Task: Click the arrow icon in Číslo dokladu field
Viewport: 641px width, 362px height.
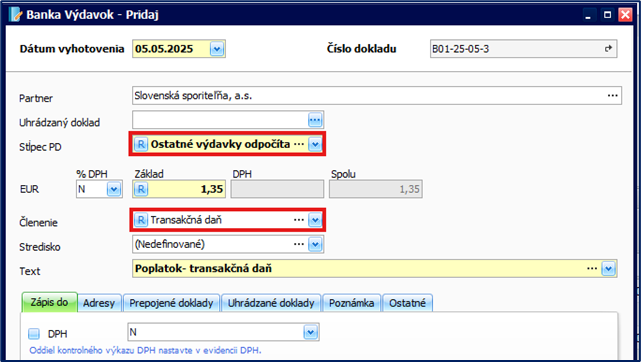Action: (608, 49)
